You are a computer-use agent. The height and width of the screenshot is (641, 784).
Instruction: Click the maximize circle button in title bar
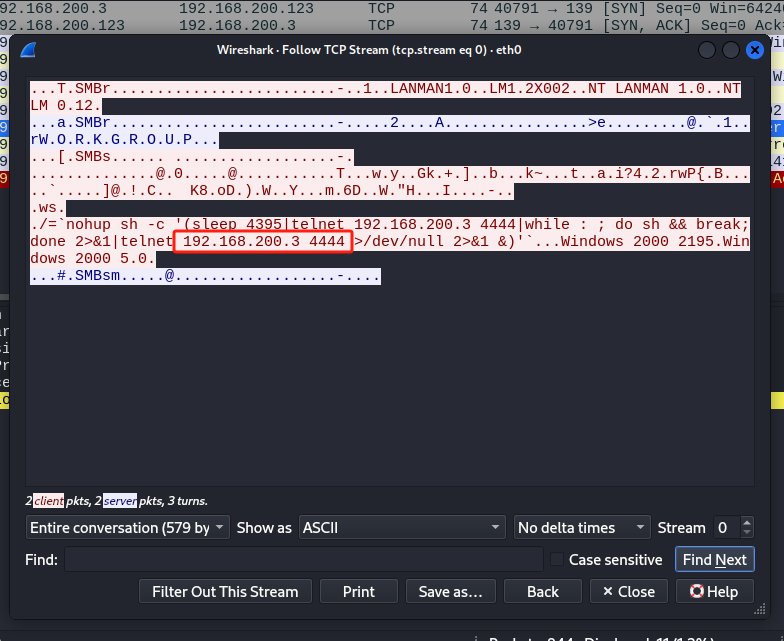[730, 50]
